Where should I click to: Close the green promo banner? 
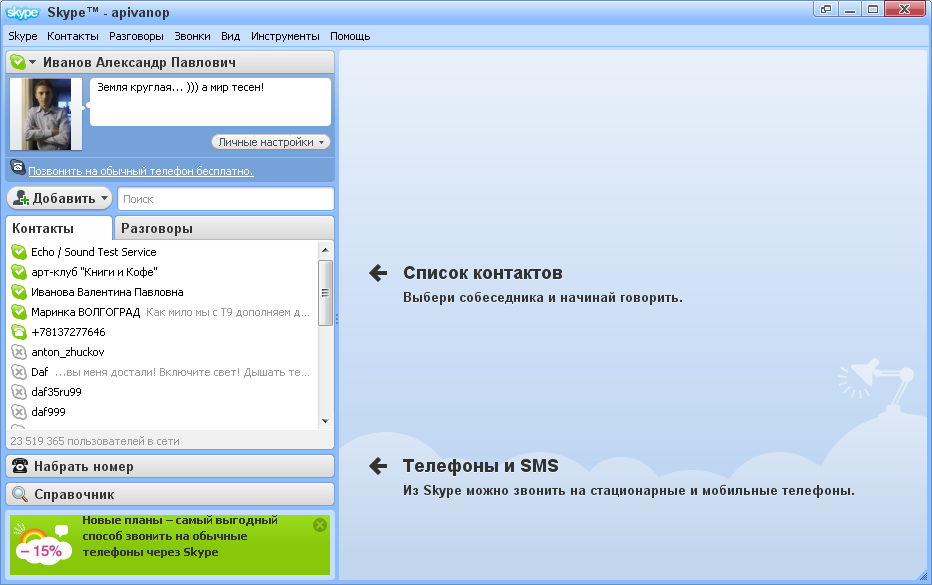click(320, 525)
